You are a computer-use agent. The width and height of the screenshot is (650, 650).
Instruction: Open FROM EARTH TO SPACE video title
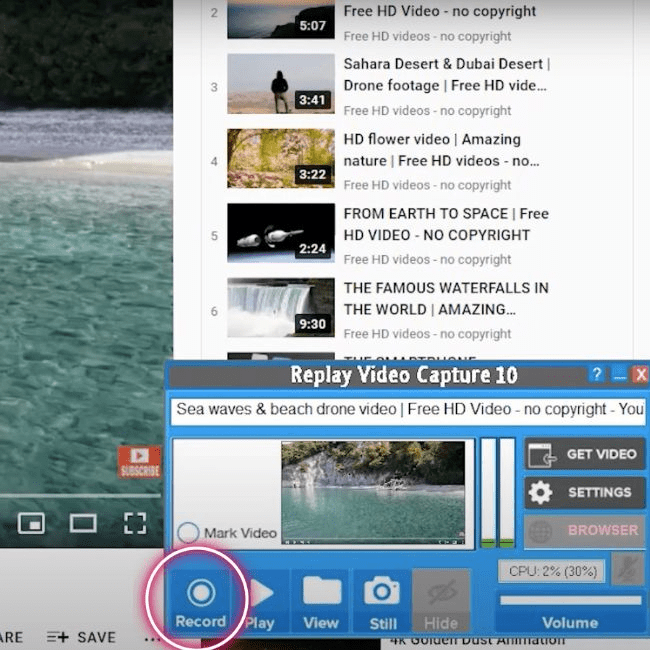[x=446, y=224]
